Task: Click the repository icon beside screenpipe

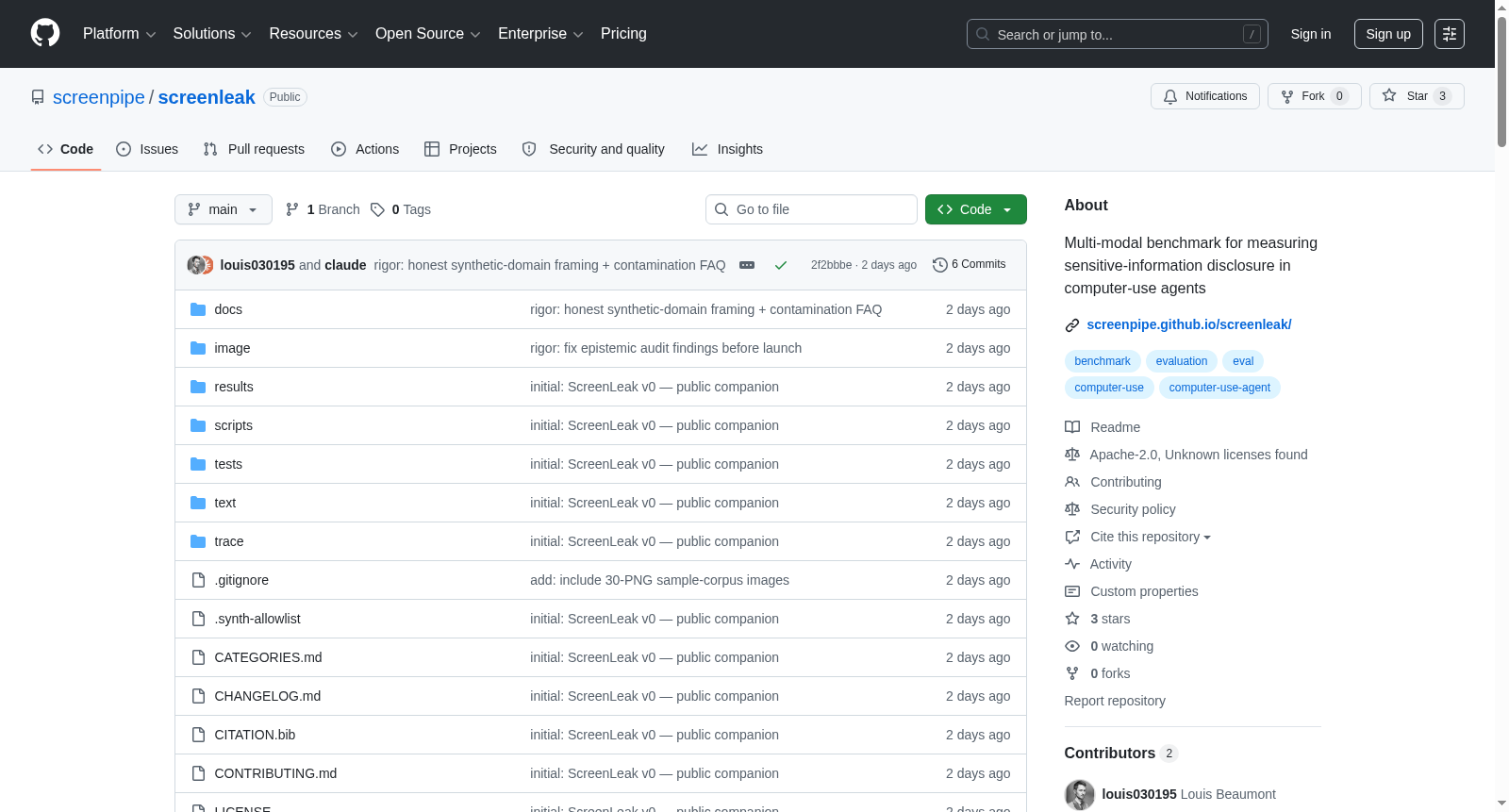Action: [x=38, y=97]
